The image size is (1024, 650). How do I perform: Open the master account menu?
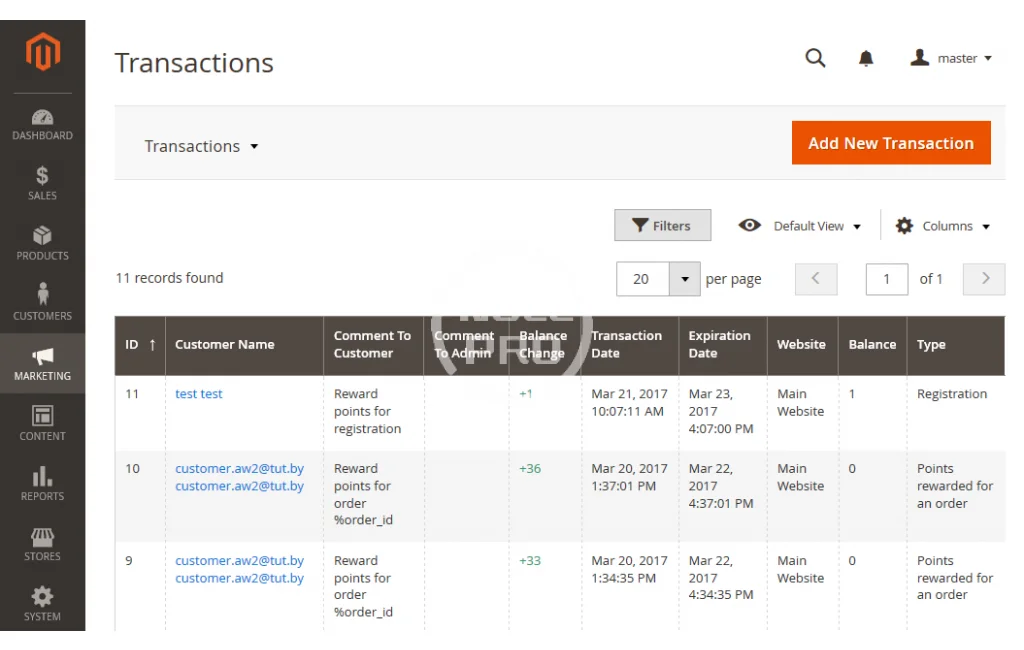[951, 59]
